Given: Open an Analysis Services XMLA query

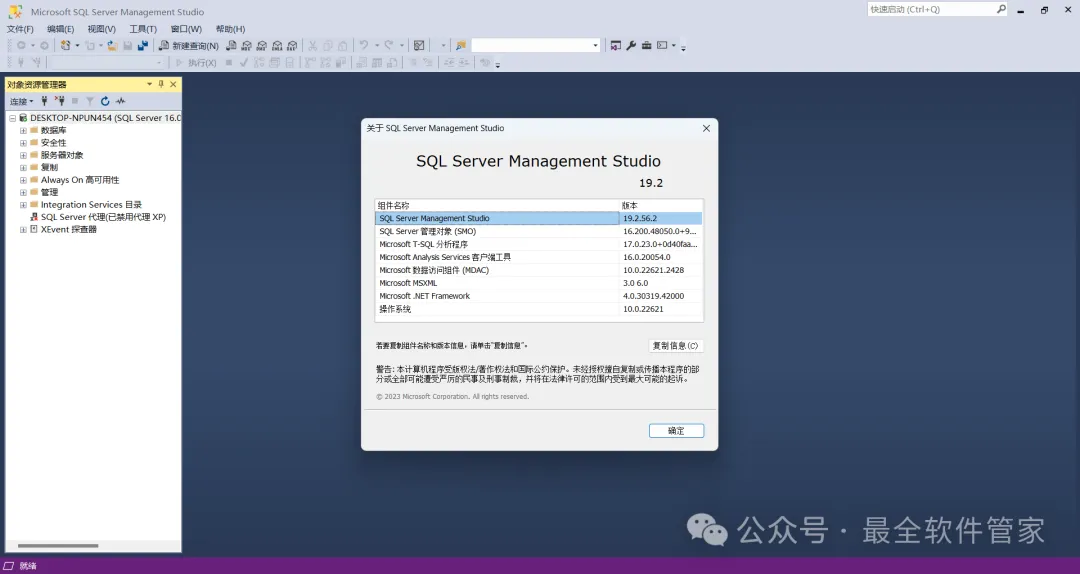Looking at the screenshot, I should (277, 45).
